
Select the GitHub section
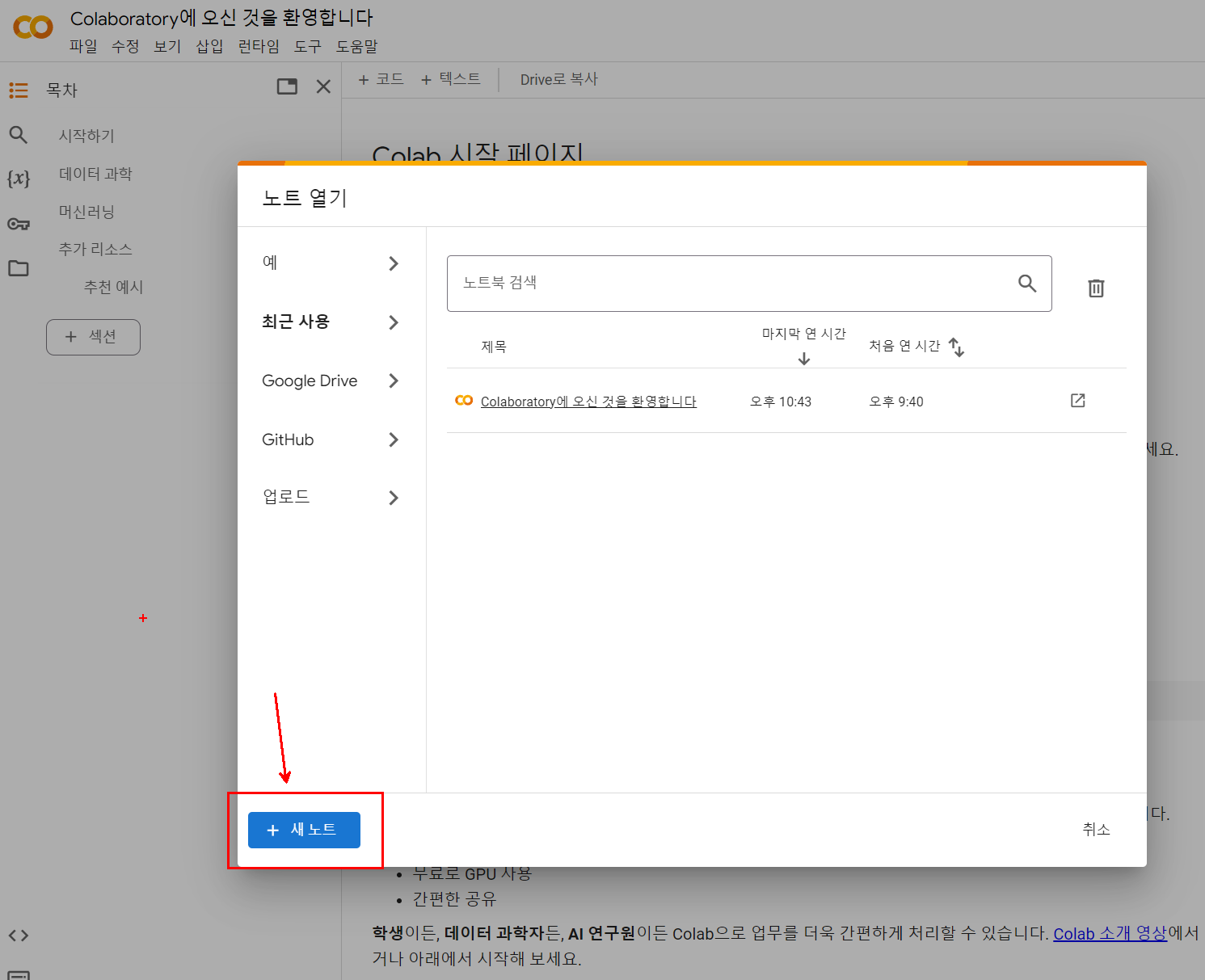point(331,440)
